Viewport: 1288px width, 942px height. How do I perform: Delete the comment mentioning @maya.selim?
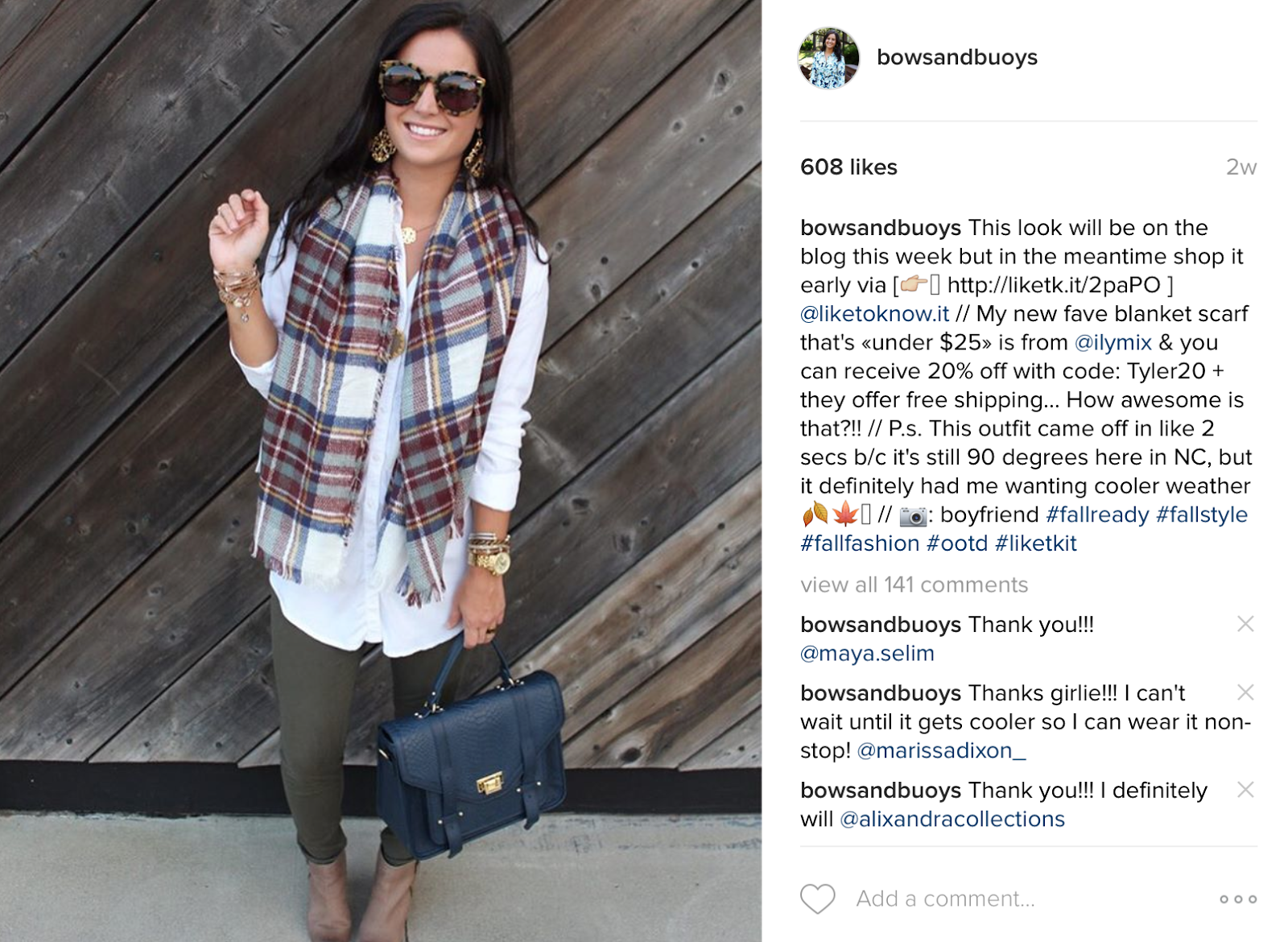coord(1245,624)
